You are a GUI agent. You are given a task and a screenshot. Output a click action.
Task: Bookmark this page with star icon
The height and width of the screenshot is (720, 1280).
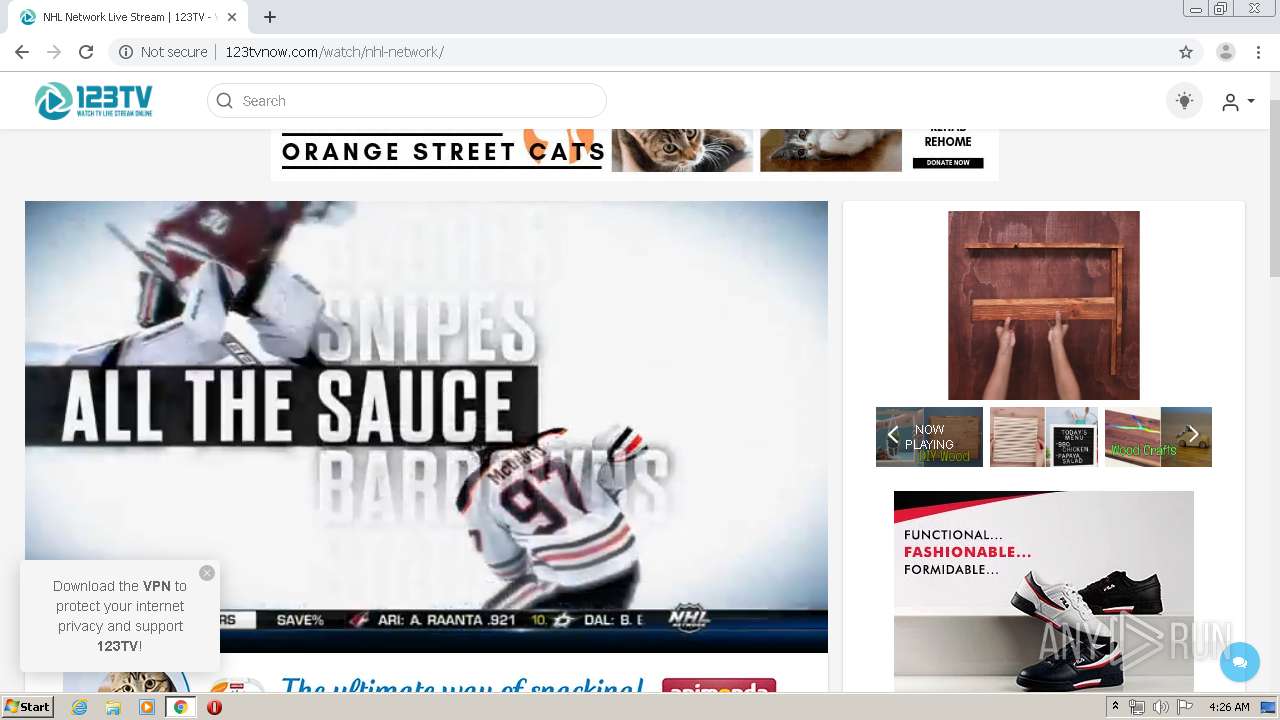pyautogui.click(x=1186, y=52)
